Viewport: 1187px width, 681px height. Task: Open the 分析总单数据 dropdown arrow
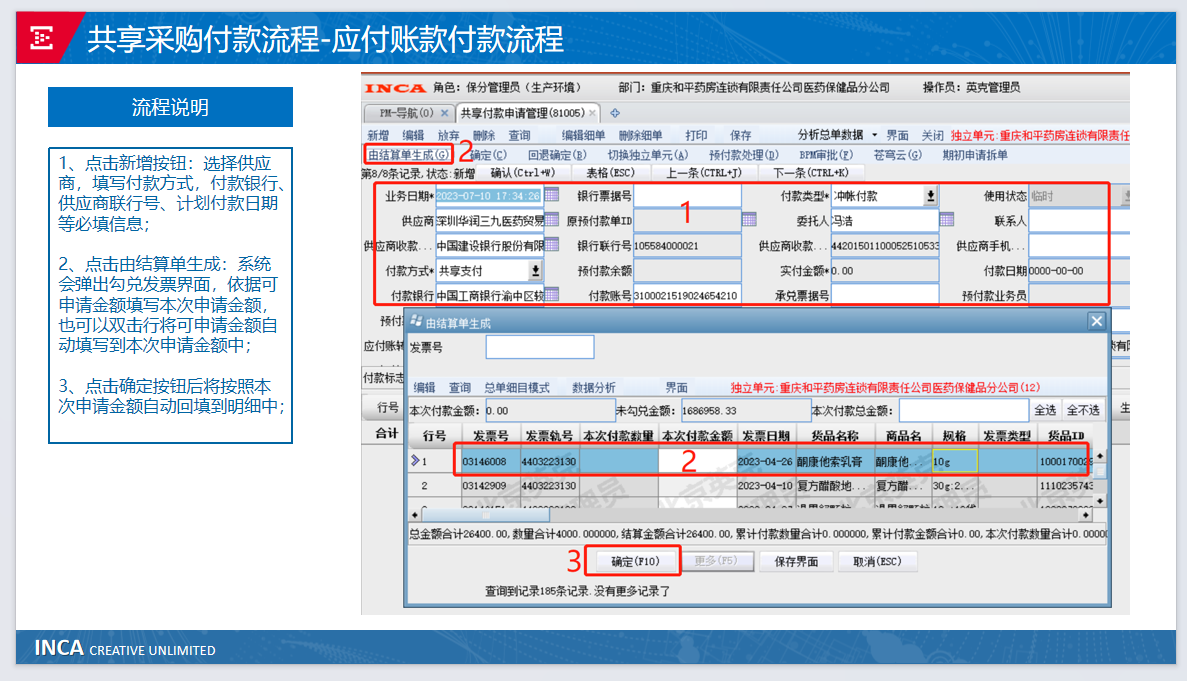click(874, 135)
